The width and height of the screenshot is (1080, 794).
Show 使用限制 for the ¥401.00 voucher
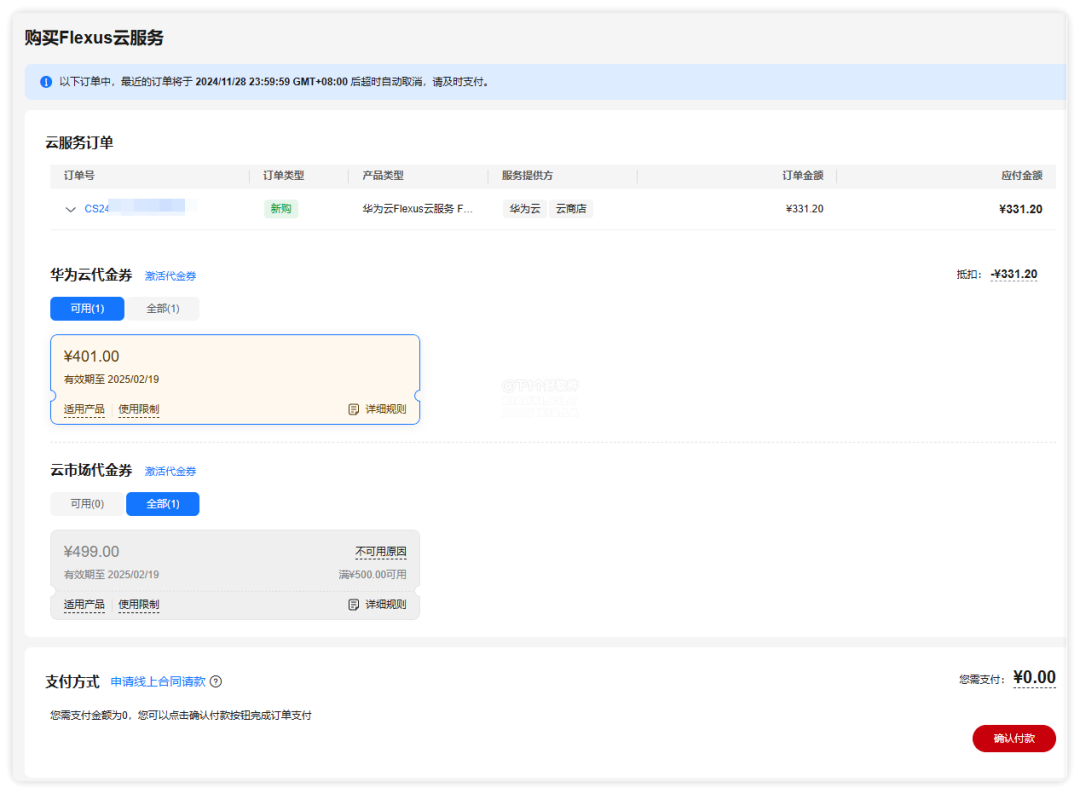click(138, 409)
